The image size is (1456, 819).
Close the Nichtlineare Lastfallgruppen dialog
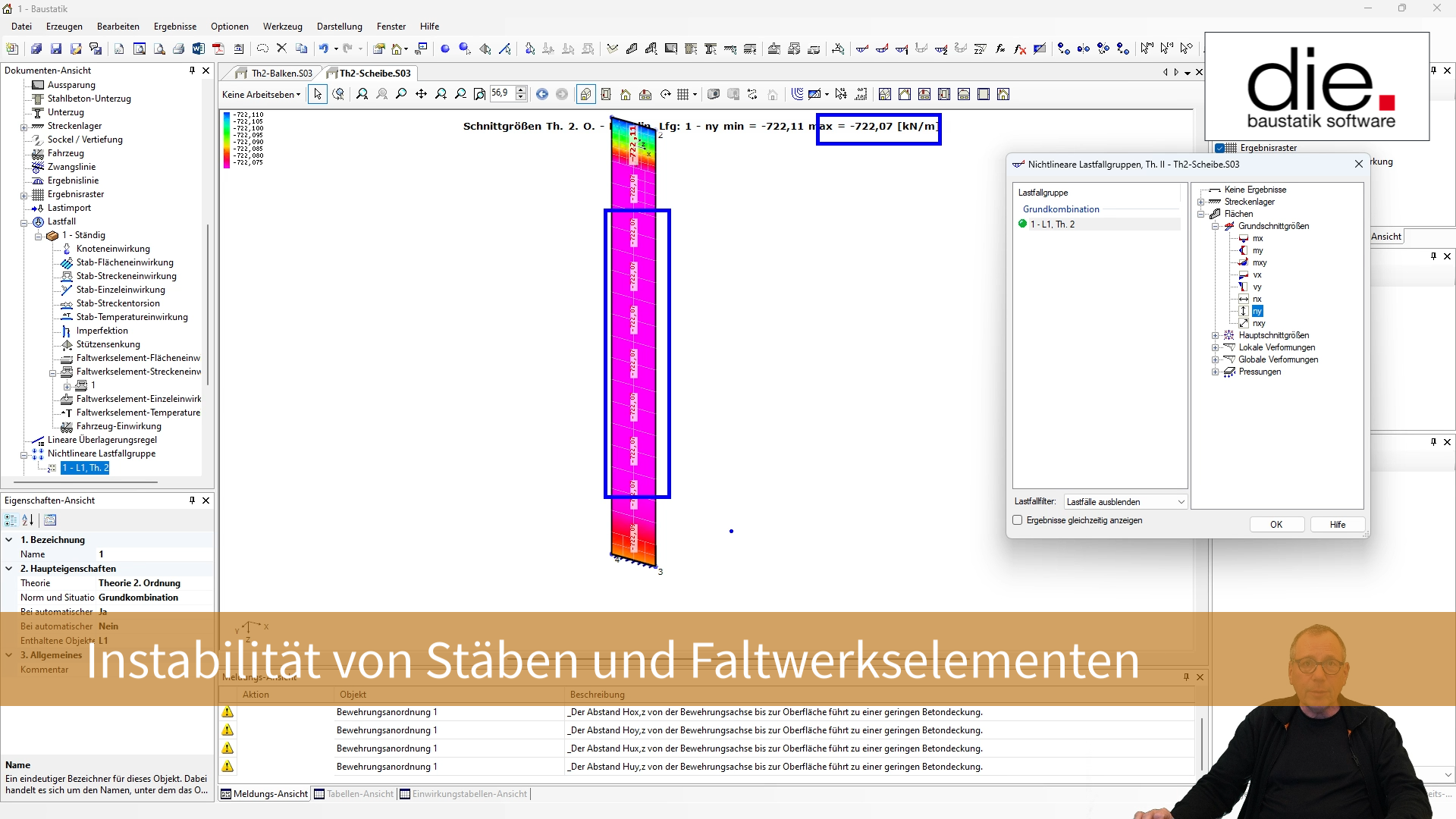tap(1358, 164)
